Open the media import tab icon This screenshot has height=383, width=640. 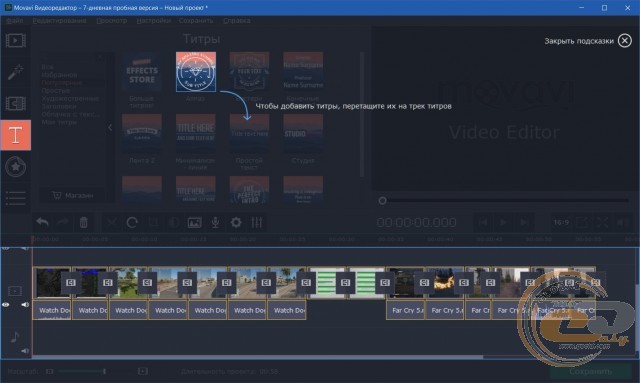tap(16, 40)
